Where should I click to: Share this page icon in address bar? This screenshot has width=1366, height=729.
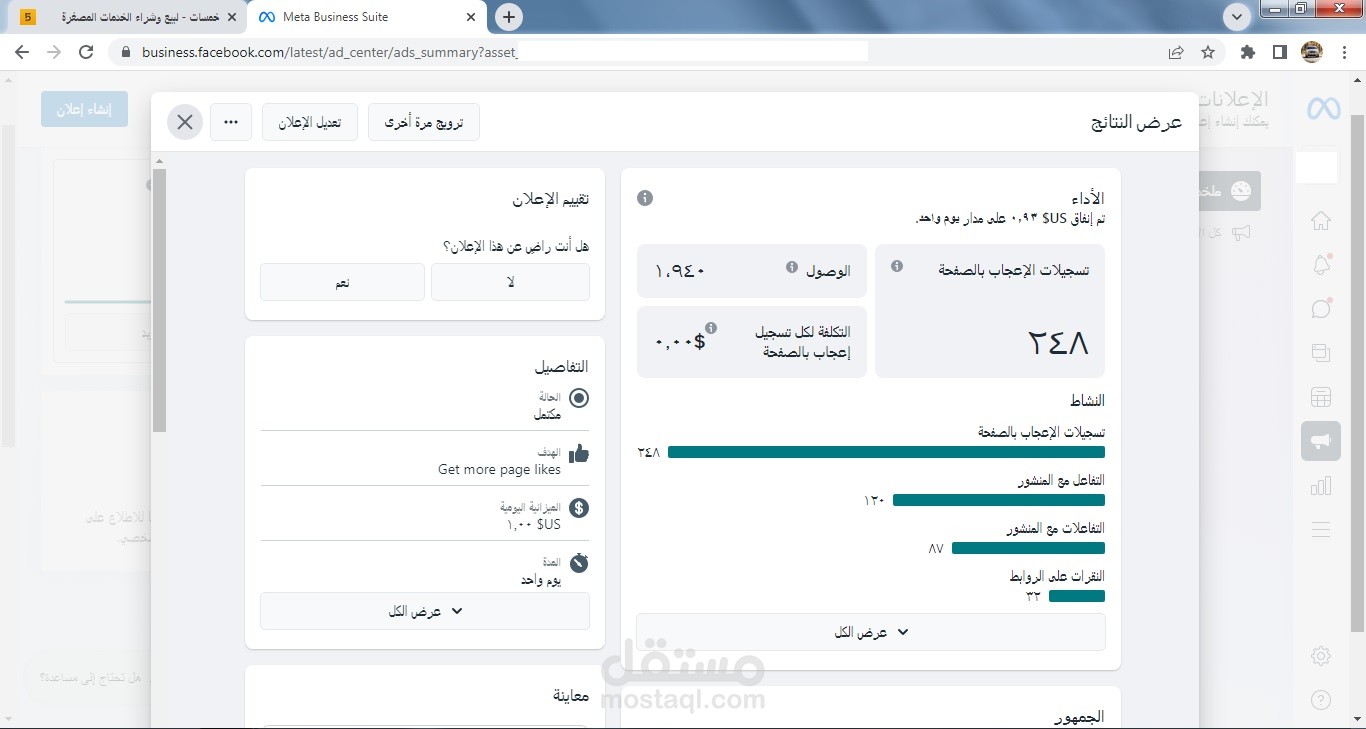point(1176,52)
